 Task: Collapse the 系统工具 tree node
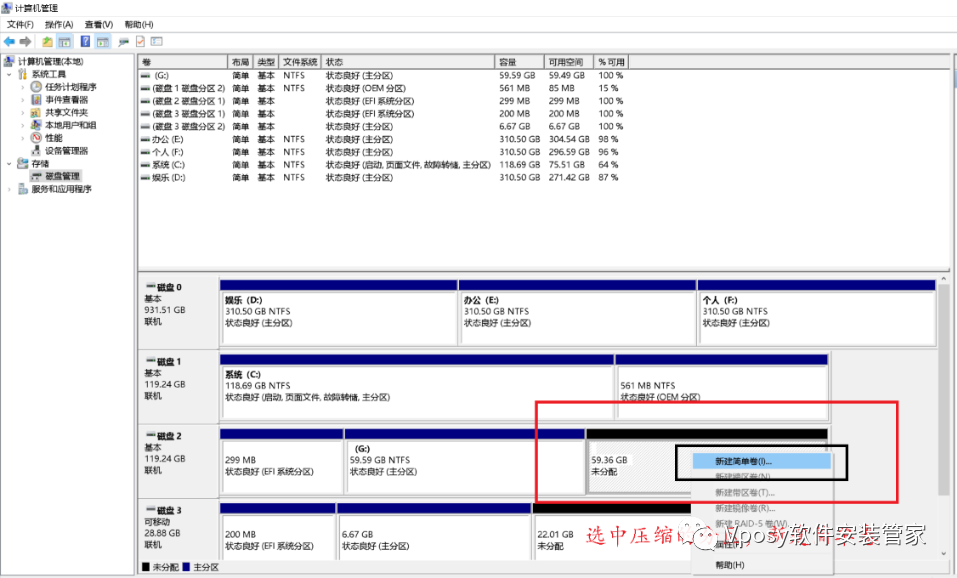point(10,74)
